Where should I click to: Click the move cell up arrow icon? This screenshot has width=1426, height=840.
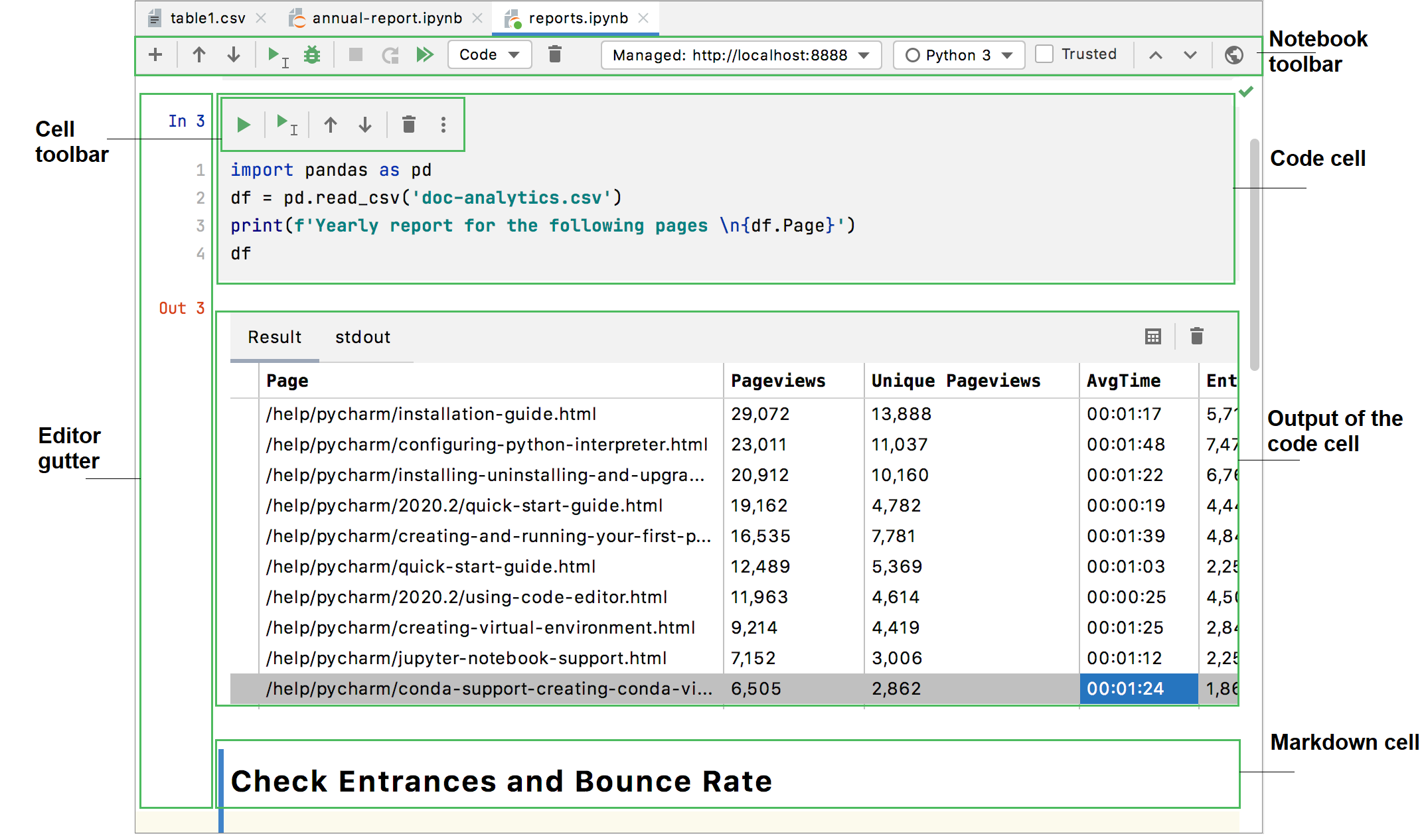332,124
